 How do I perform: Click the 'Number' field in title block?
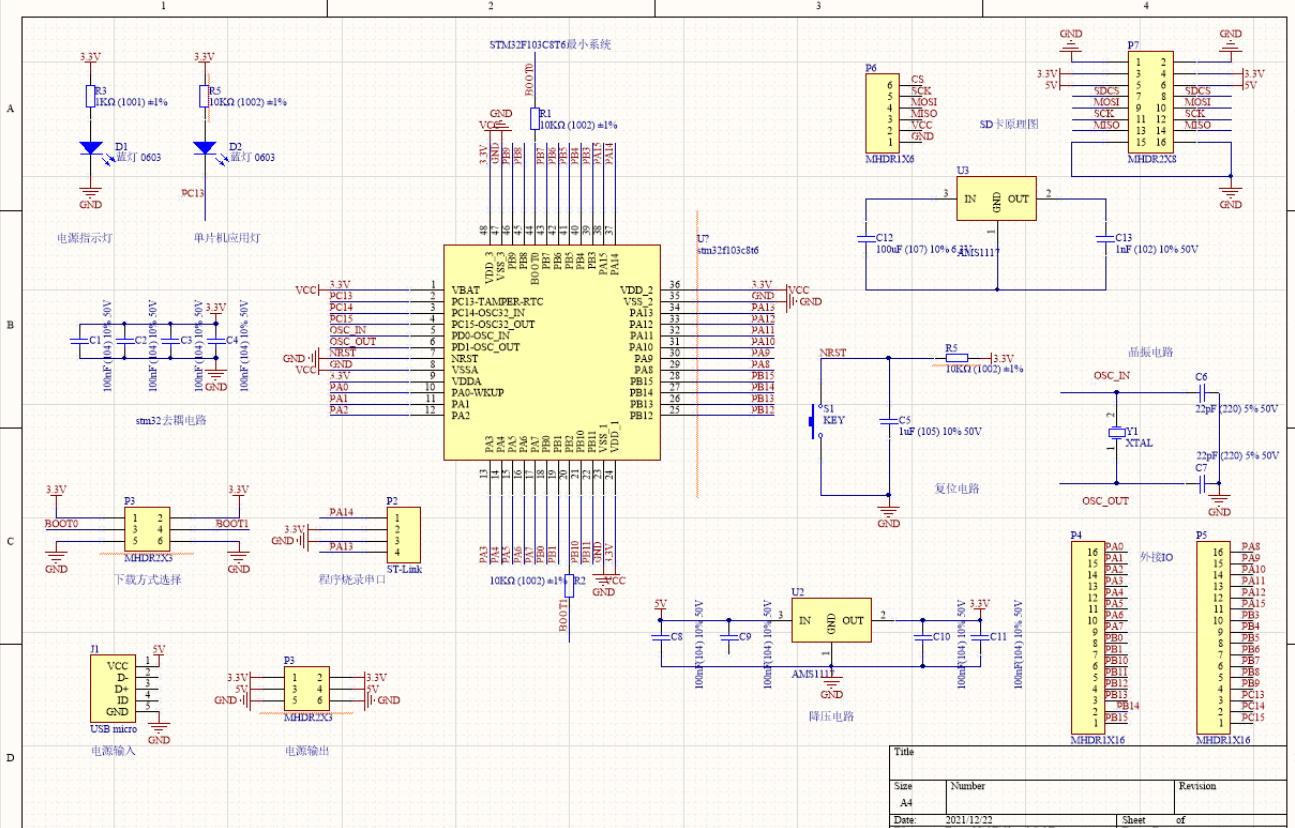click(968, 786)
